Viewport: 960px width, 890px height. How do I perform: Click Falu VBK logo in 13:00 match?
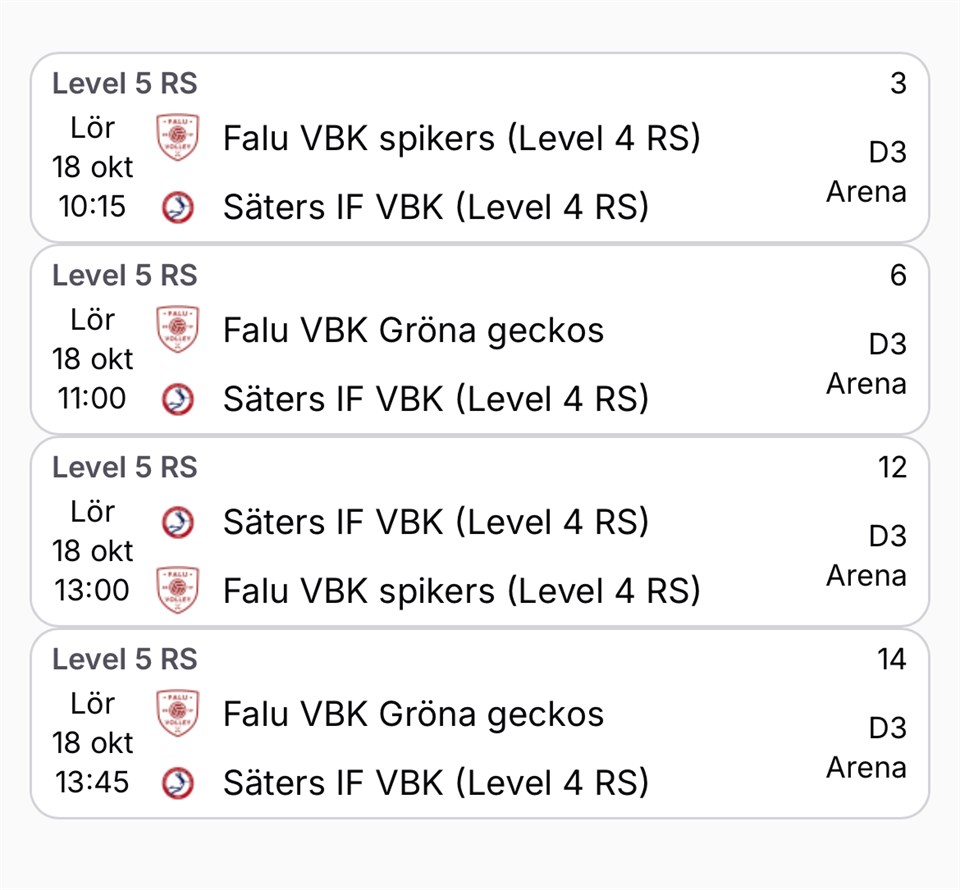tap(178, 590)
